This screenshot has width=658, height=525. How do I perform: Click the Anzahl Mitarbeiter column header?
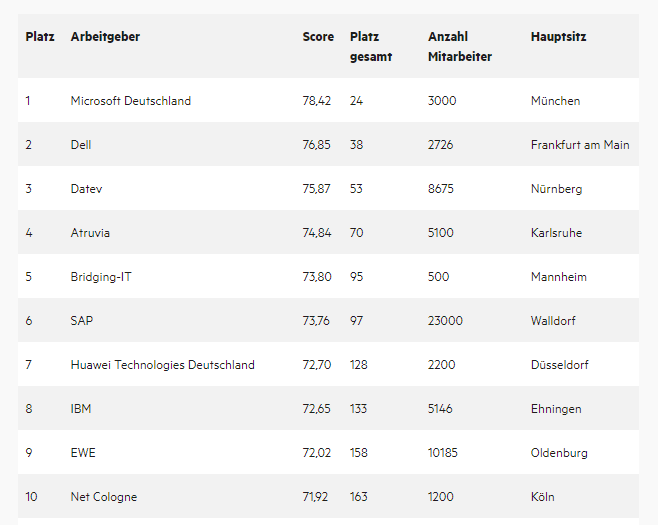(x=460, y=47)
